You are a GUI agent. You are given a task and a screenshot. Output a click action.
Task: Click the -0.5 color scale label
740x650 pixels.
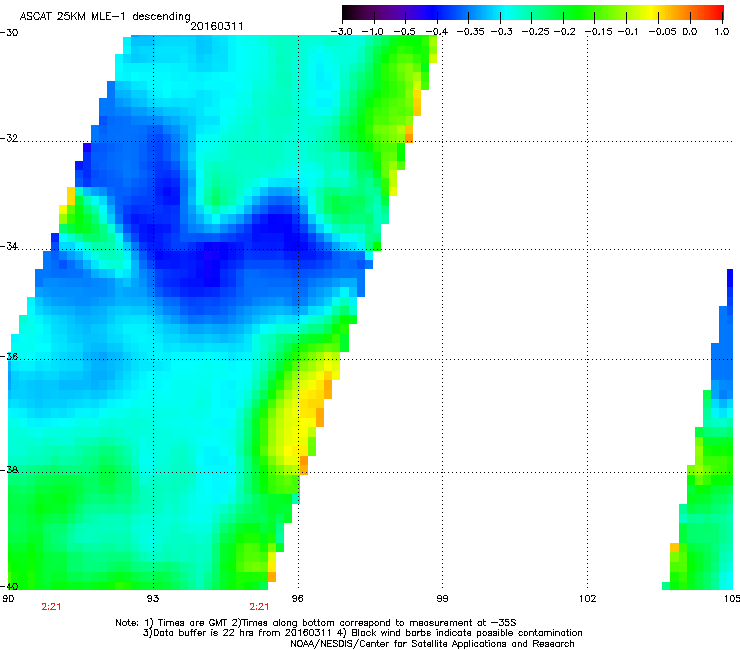pos(404,32)
